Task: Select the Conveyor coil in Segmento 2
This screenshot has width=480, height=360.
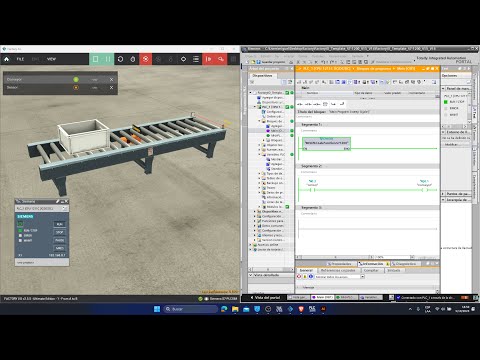Action: coord(424,190)
